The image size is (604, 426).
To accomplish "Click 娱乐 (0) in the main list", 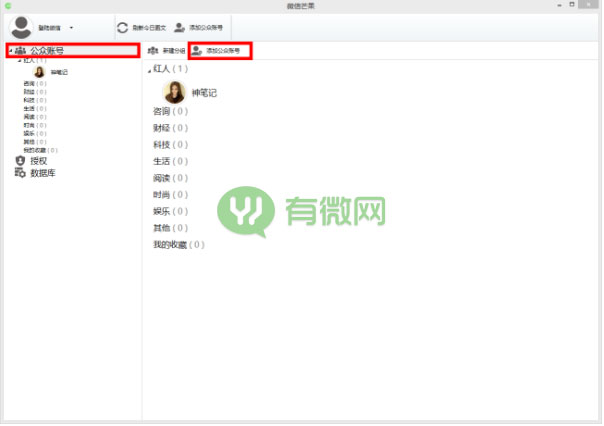I will pyautogui.click(x=171, y=211).
